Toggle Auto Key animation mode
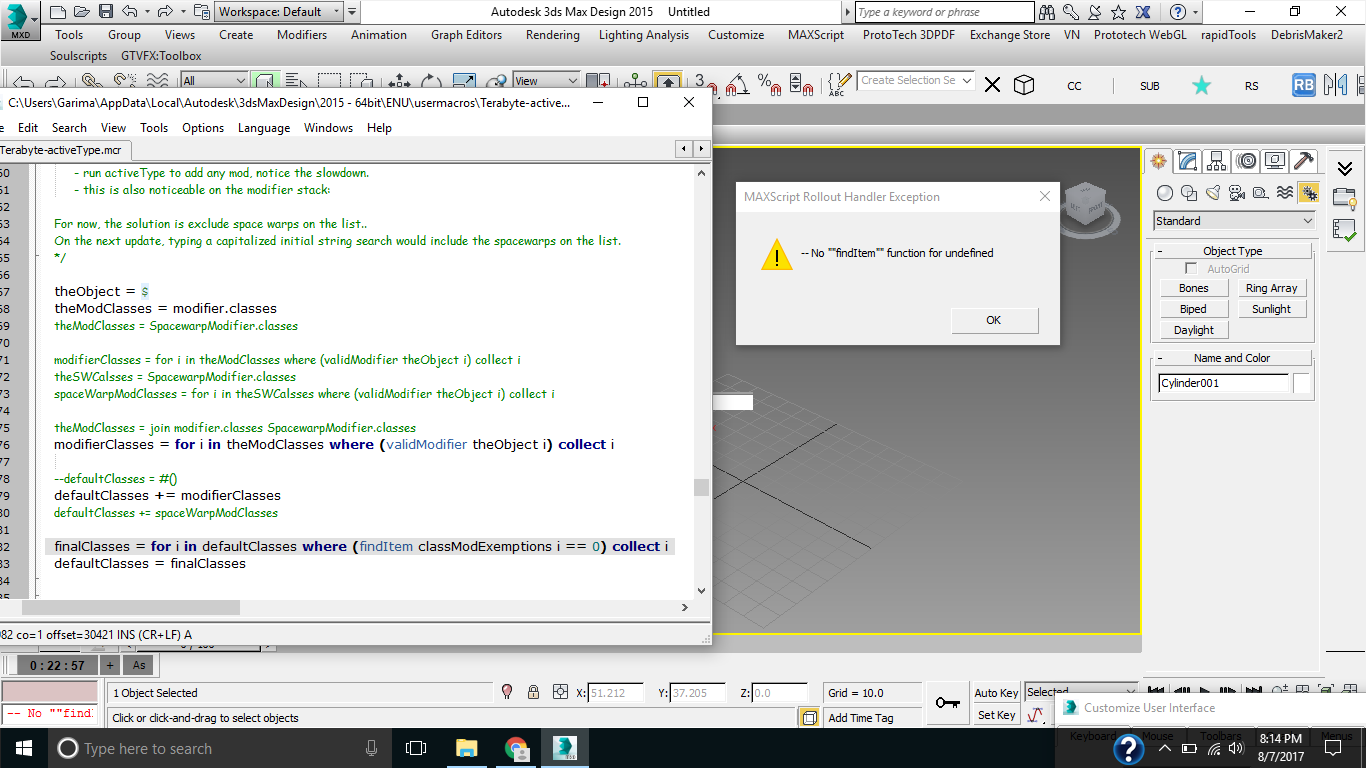The width and height of the screenshot is (1366, 768). pyautogui.click(x=996, y=693)
